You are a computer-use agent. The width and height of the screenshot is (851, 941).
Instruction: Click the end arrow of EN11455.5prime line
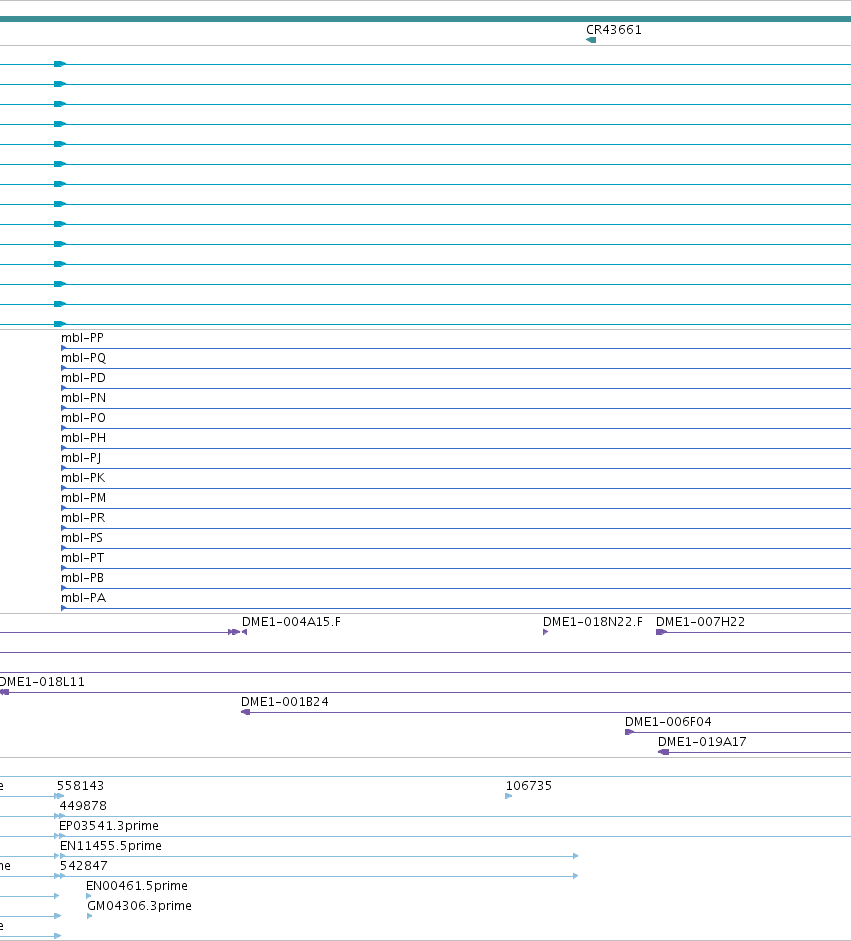576,856
